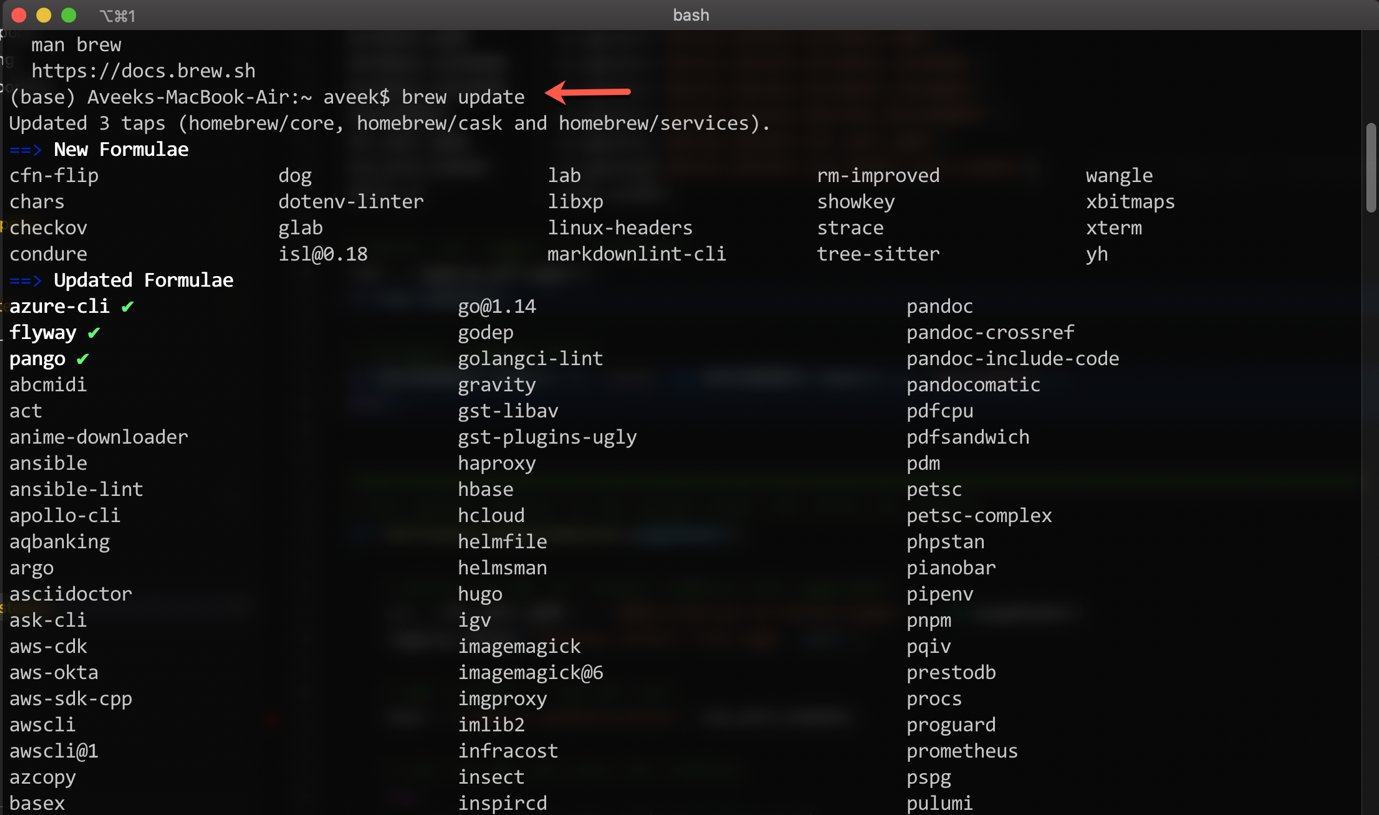Click on 'dotenv-linter' in the new formulae
The image size is (1379, 815).
[x=351, y=201]
